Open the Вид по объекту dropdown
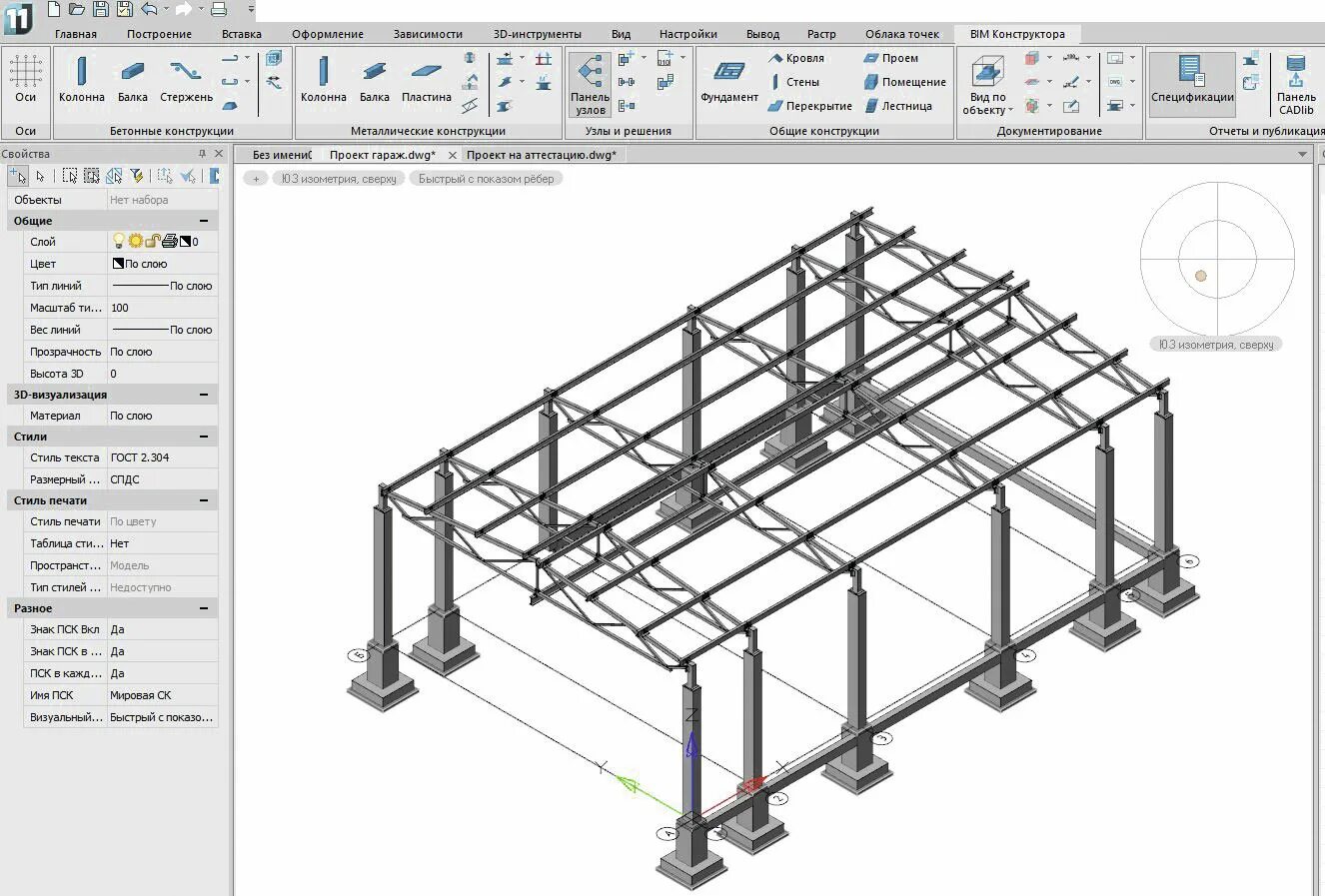The height and width of the screenshot is (896, 1325). [x=987, y=85]
